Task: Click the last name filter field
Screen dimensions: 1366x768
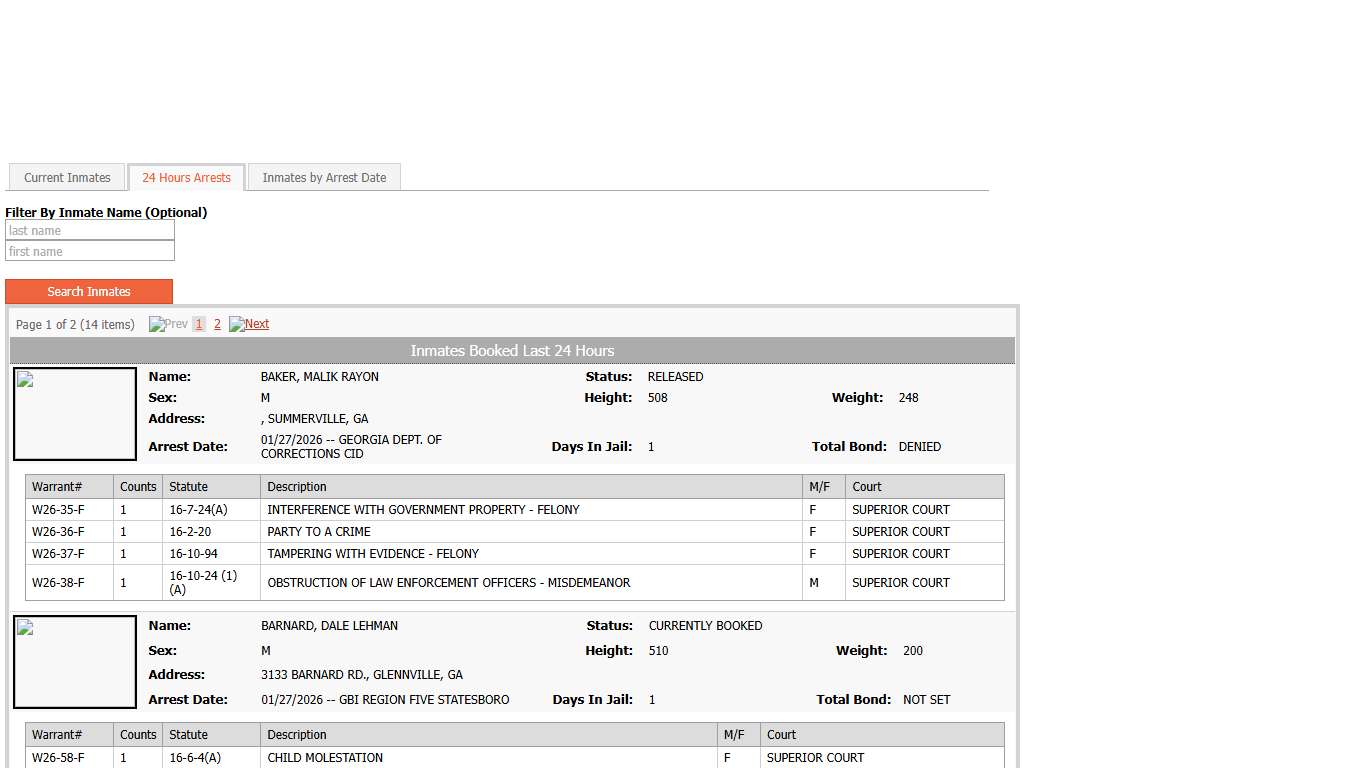Action: [x=90, y=231]
